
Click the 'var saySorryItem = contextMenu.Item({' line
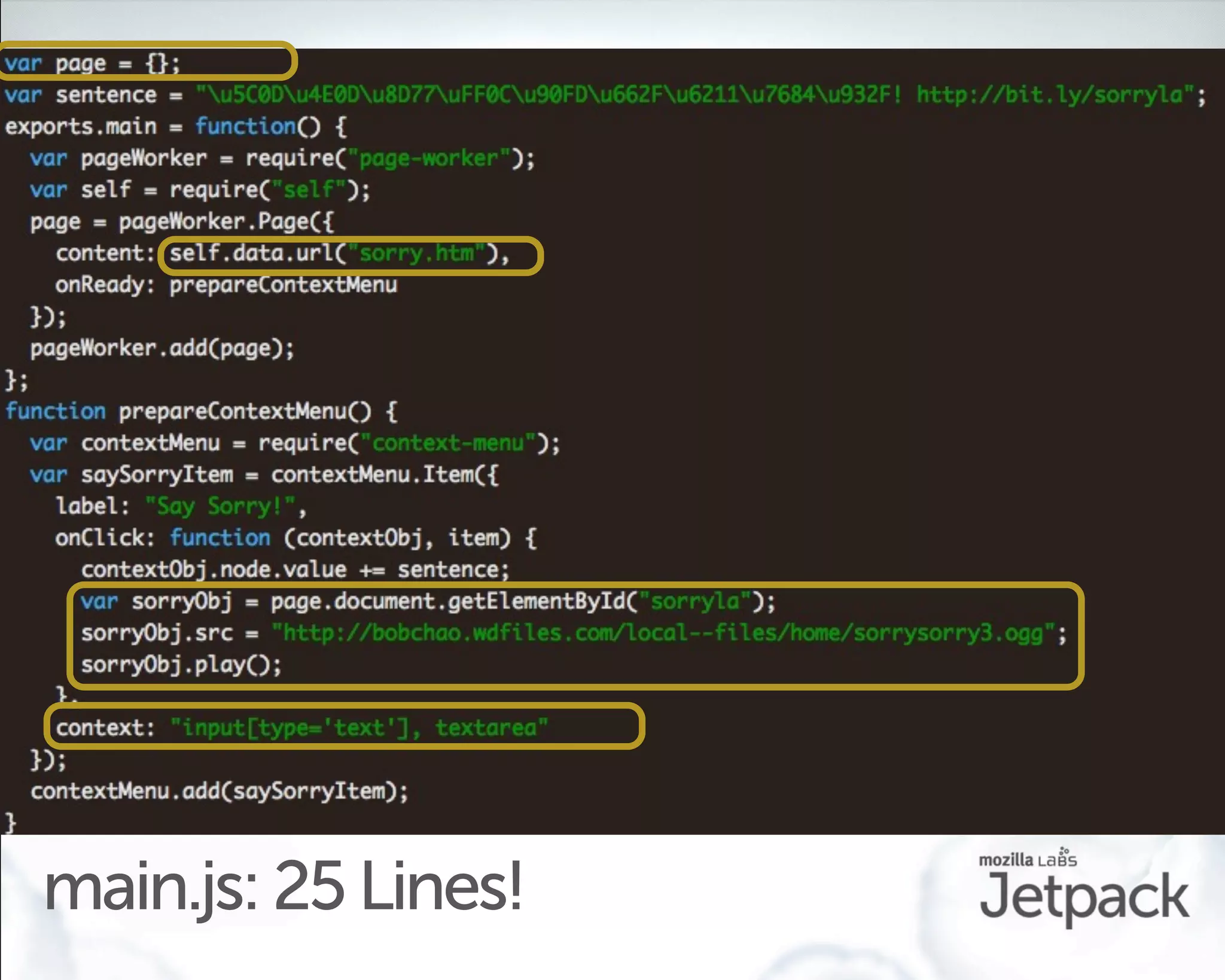(x=264, y=475)
